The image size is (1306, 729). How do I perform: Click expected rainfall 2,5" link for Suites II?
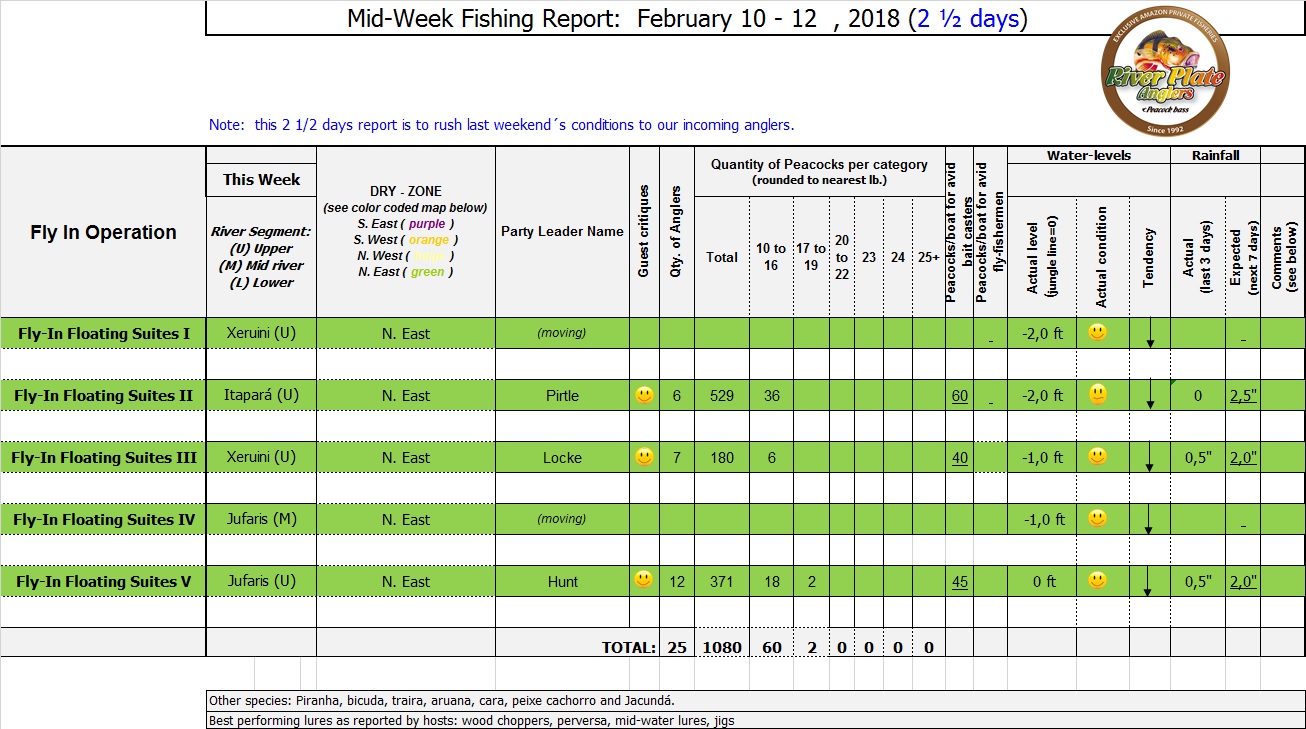[x=1242, y=396]
